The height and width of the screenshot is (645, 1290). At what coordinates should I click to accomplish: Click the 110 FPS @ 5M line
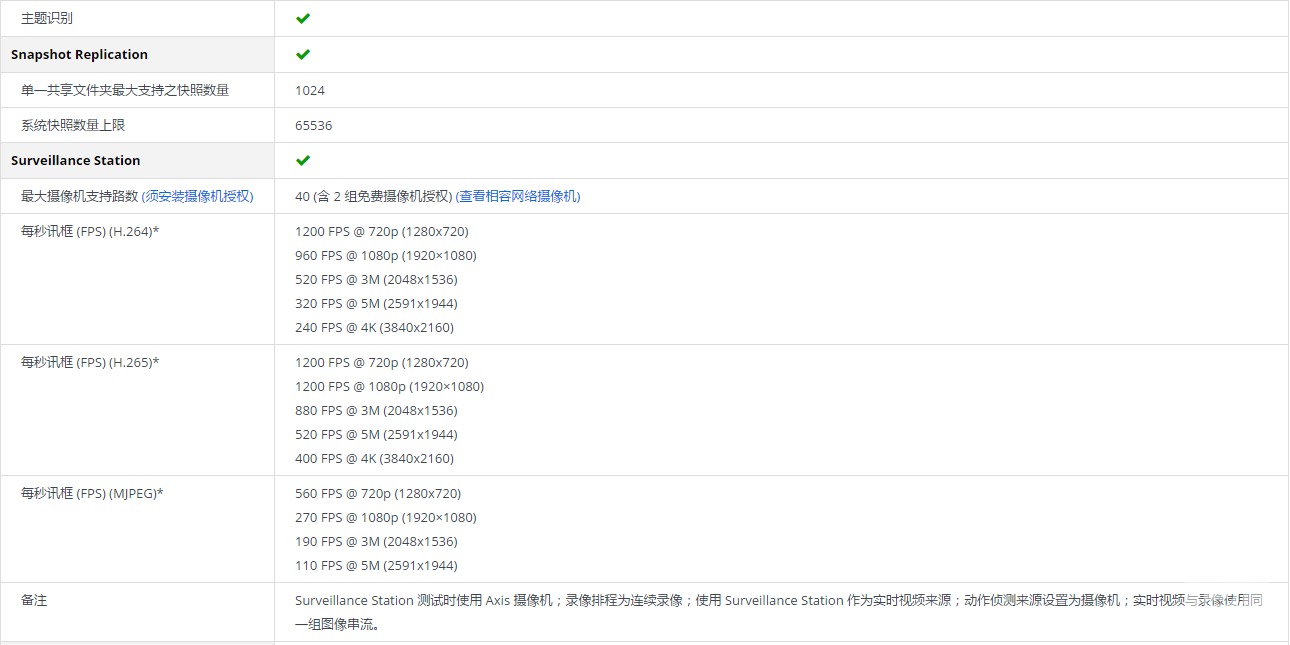tap(376, 565)
